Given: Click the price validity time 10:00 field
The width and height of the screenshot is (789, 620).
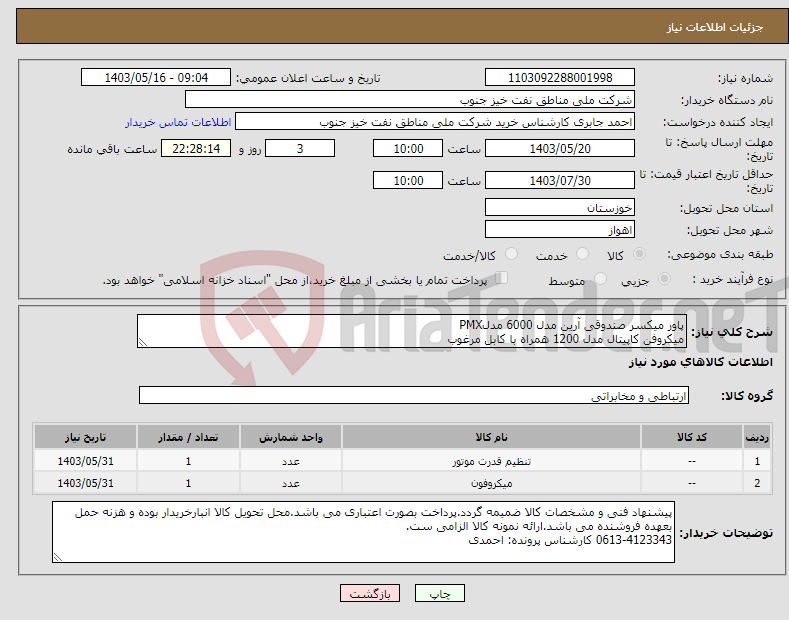Looking at the screenshot, I should point(408,180).
